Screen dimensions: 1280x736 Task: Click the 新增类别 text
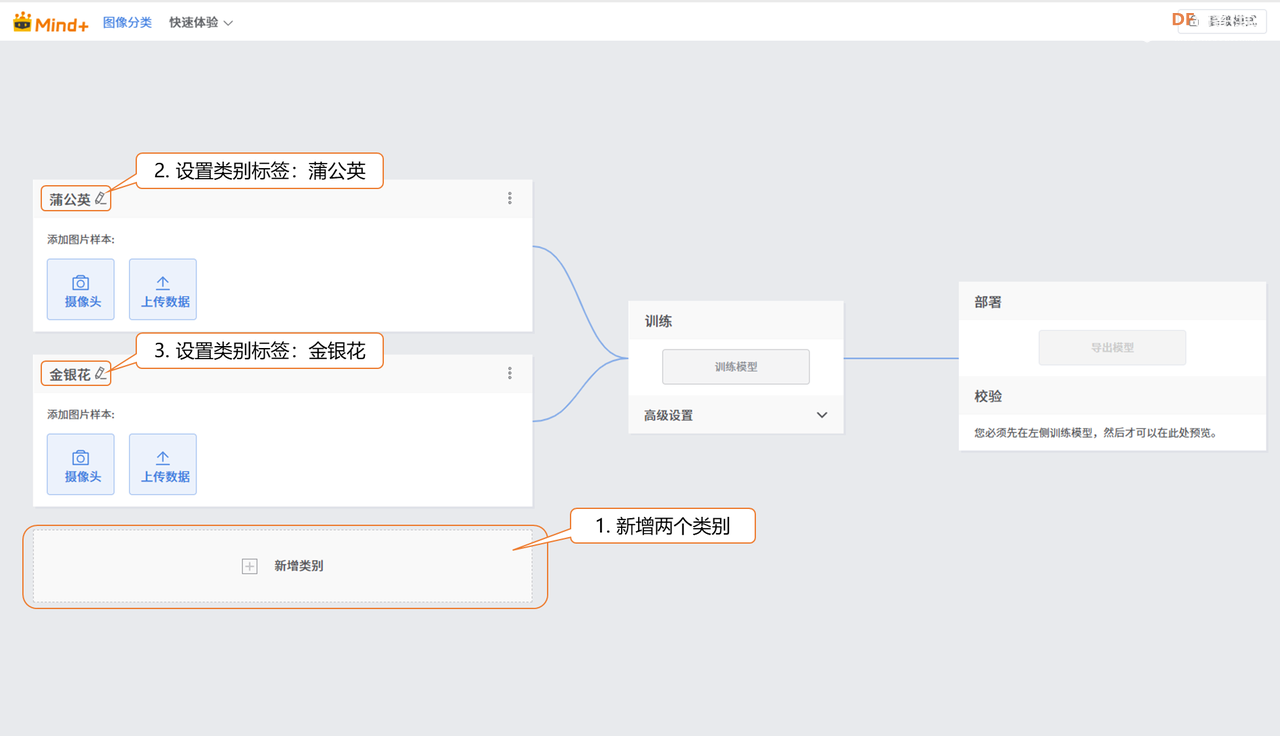tap(299, 566)
